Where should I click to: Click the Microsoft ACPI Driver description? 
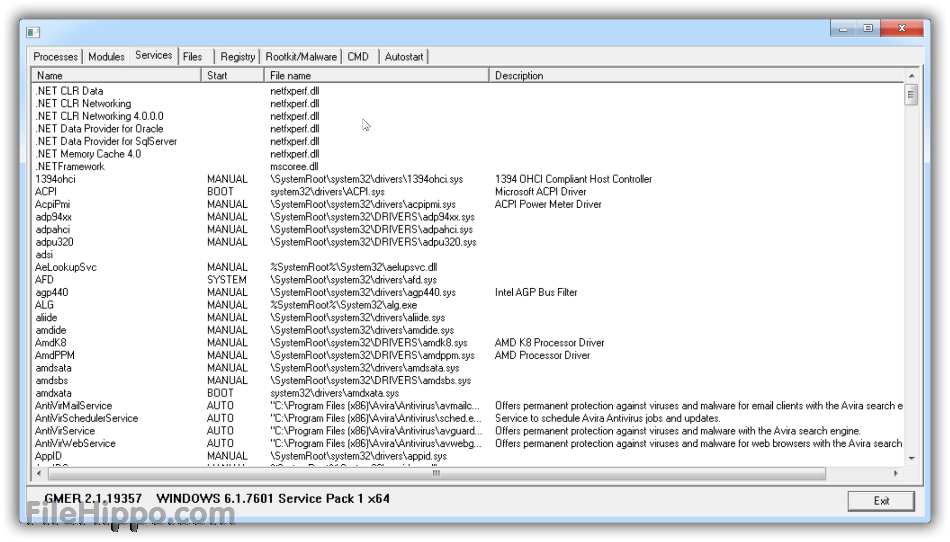[x=540, y=191]
